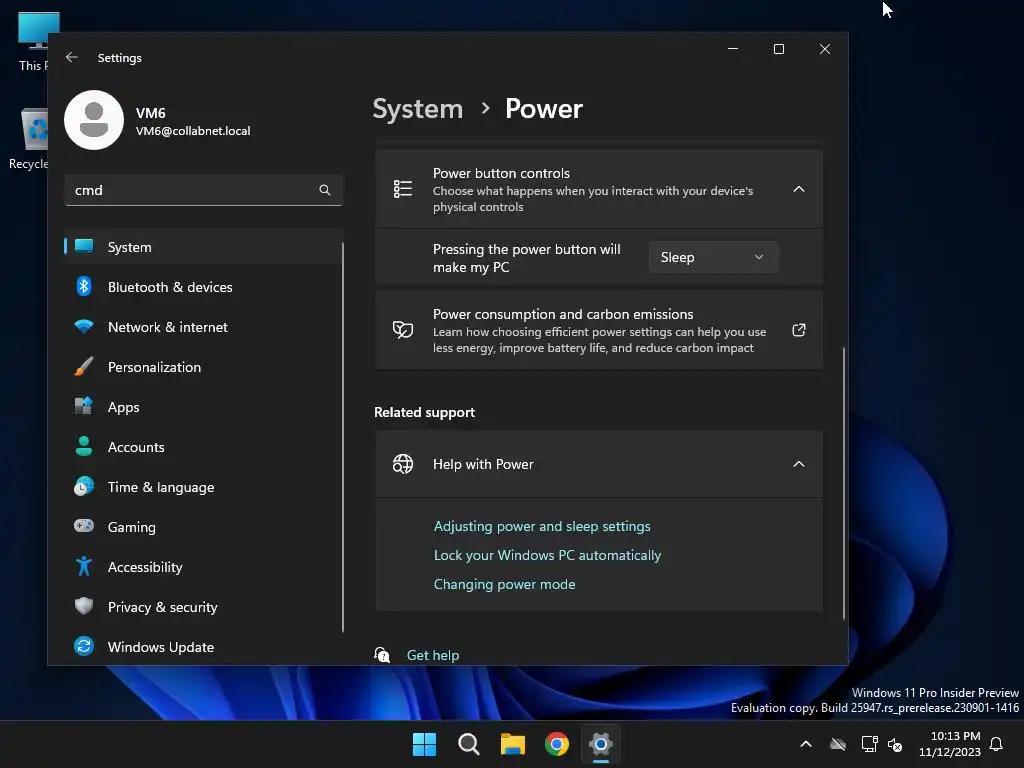Focus the settings search field containing cmd
The height and width of the screenshot is (768, 1024).
tap(203, 190)
